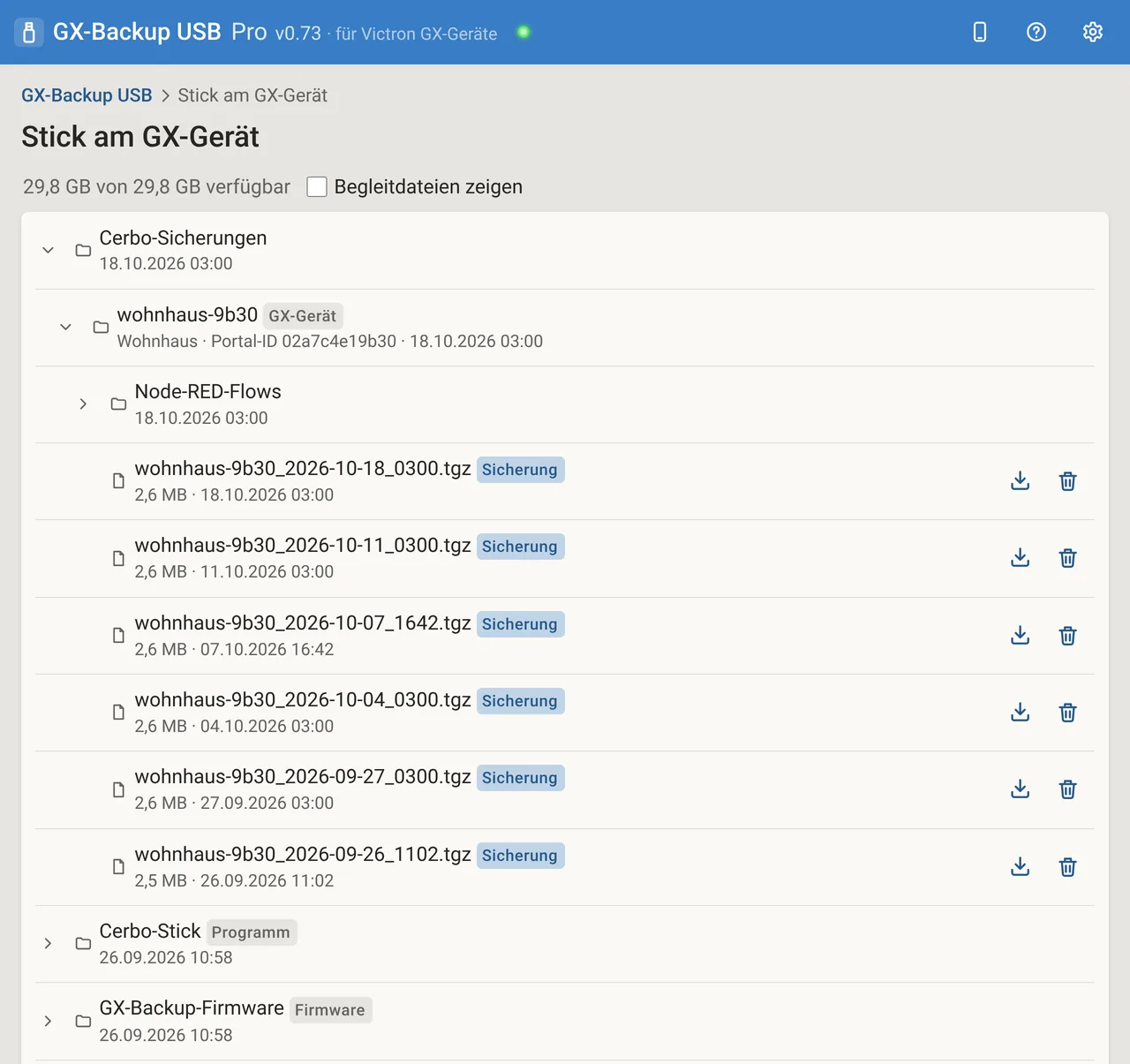1130x1064 pixels.
Task: Select file name wohnhaus-9b30_2026-10-07_1642.tgz
Action: (303, 623)
